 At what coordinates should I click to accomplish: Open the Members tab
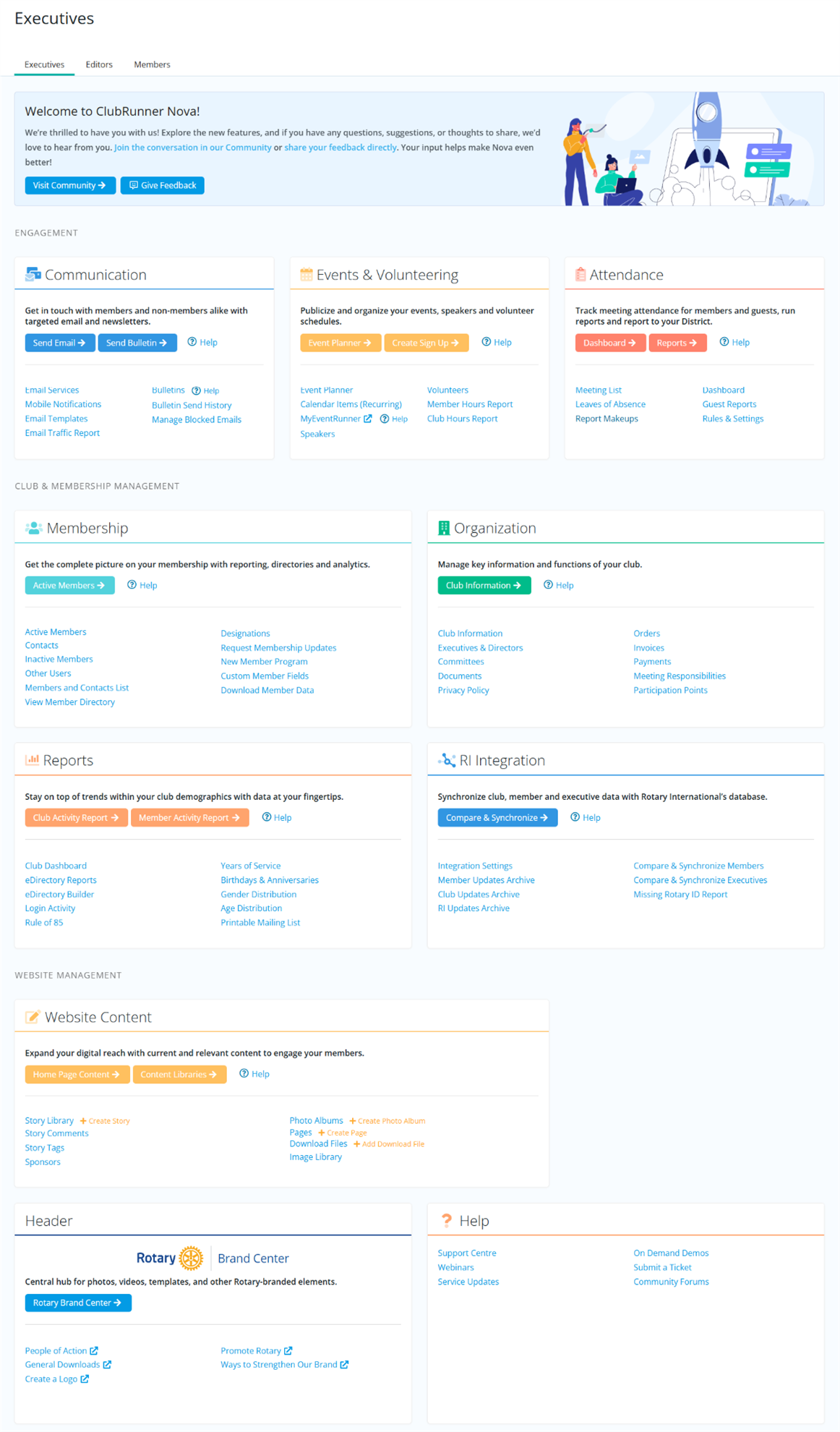coord(152,64)
